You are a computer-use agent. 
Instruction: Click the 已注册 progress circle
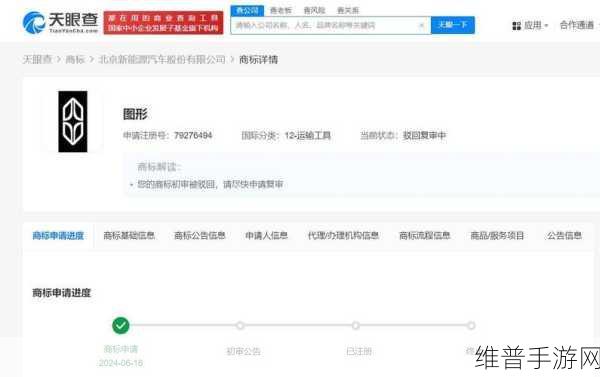click(356, 326)
